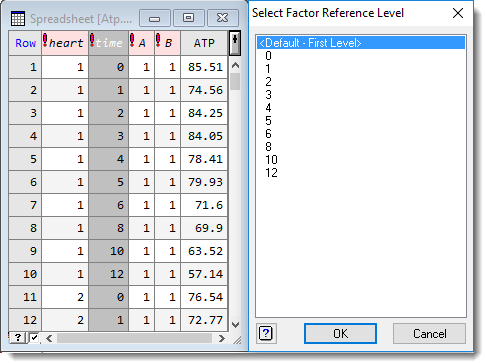
Task: Confirm with the OK button
Action: pos(340,333)
